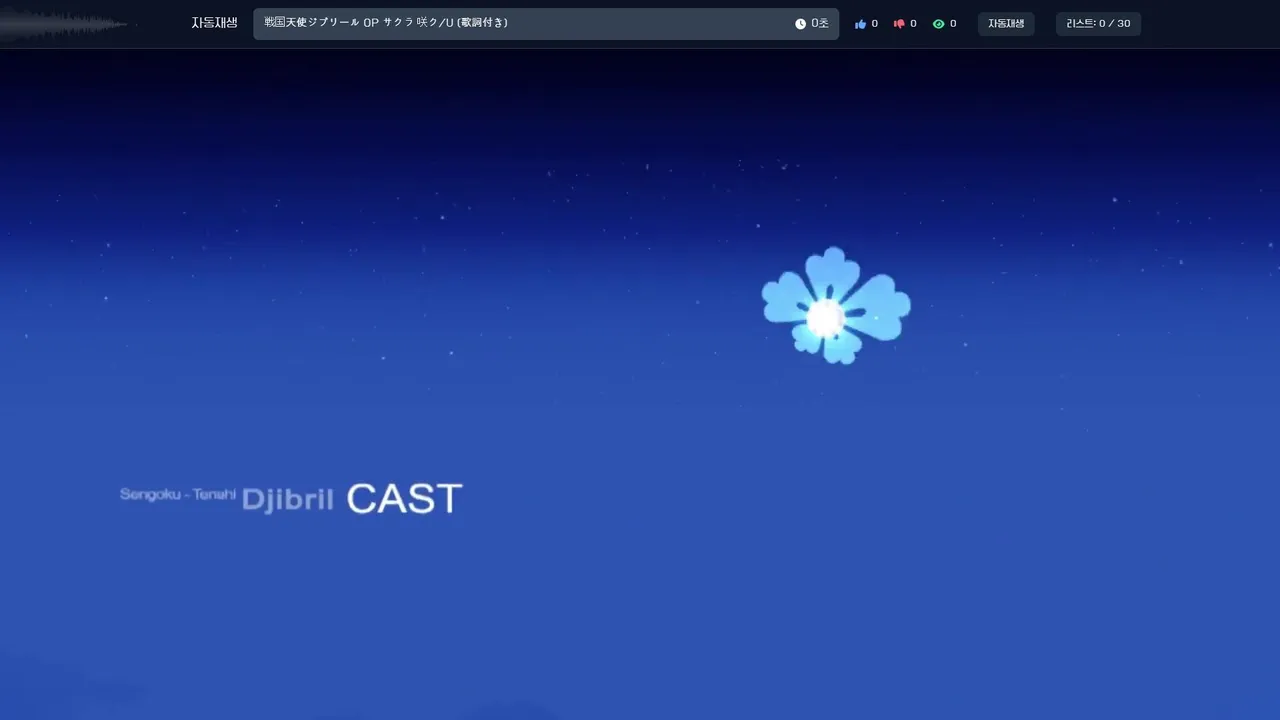Click the clock timer icon
Screen dimensions: 1280x720
click(x=800, y=24)
